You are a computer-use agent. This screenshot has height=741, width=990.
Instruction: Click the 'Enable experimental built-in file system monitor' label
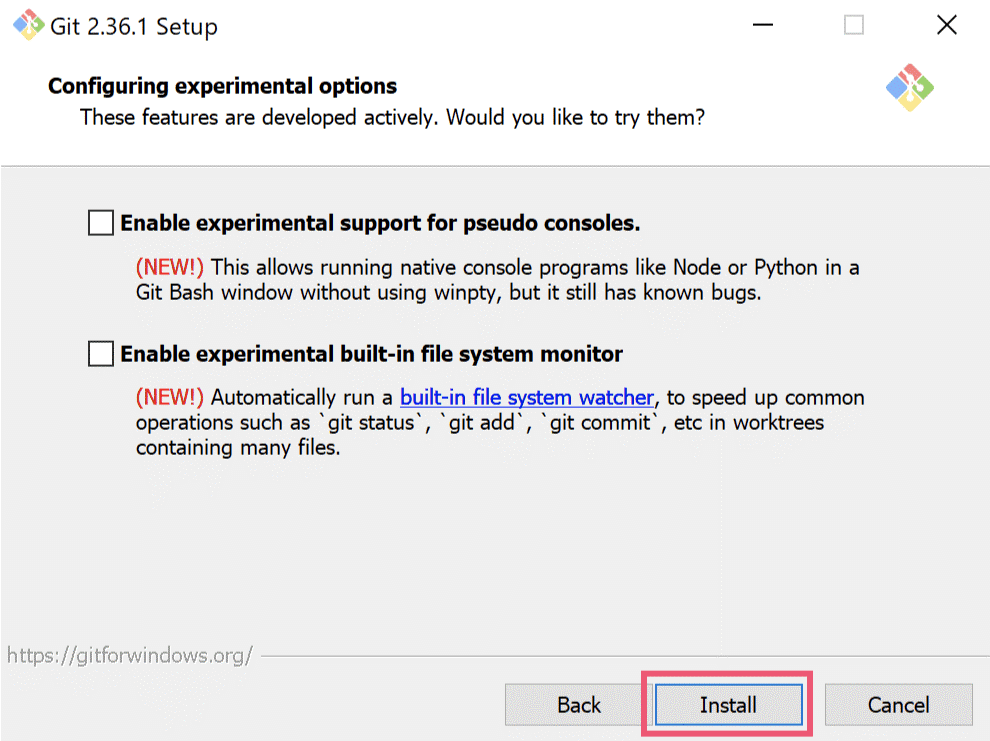[371, 354]
